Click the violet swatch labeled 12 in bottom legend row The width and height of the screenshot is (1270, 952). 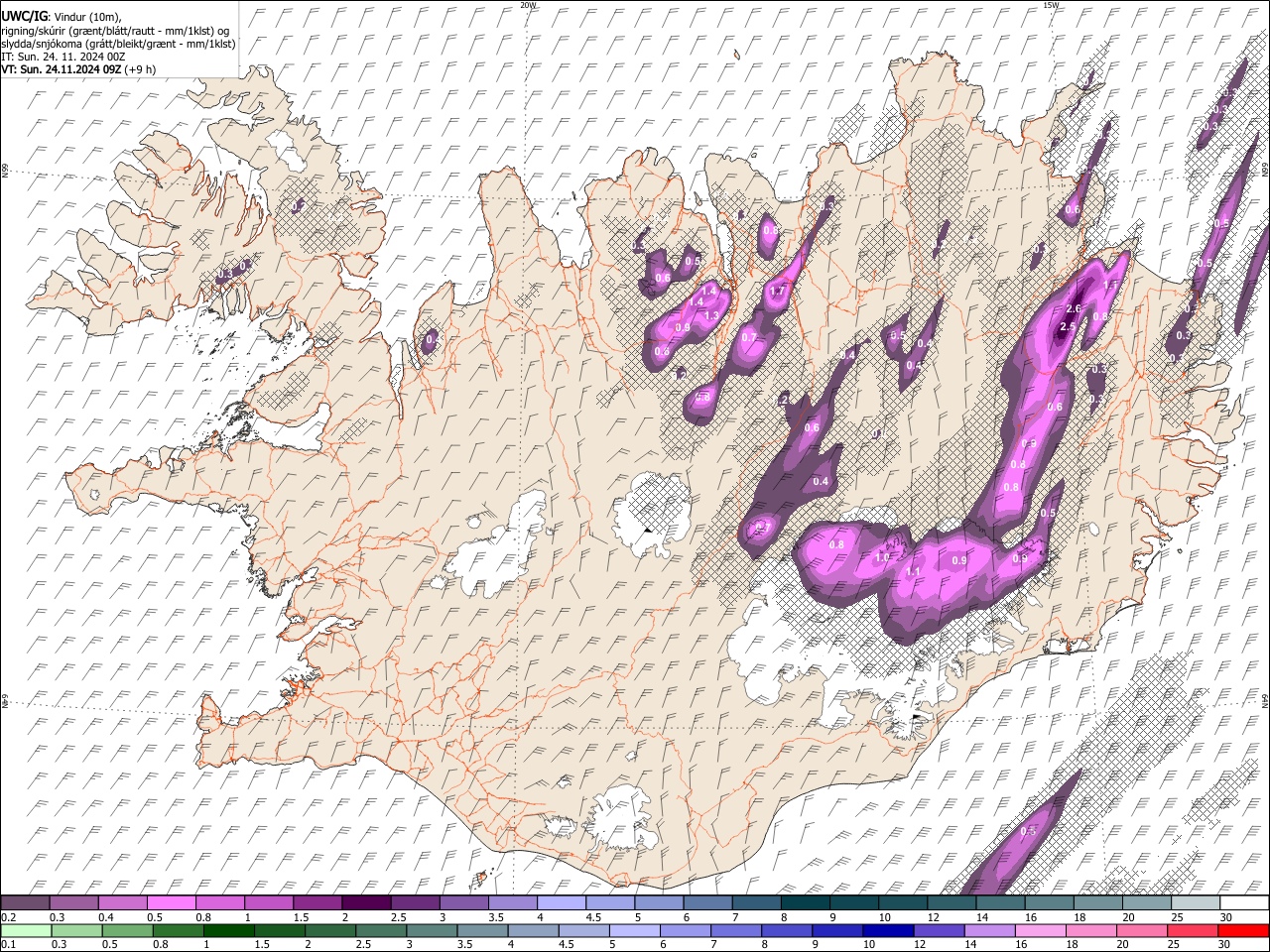[938, 930]
